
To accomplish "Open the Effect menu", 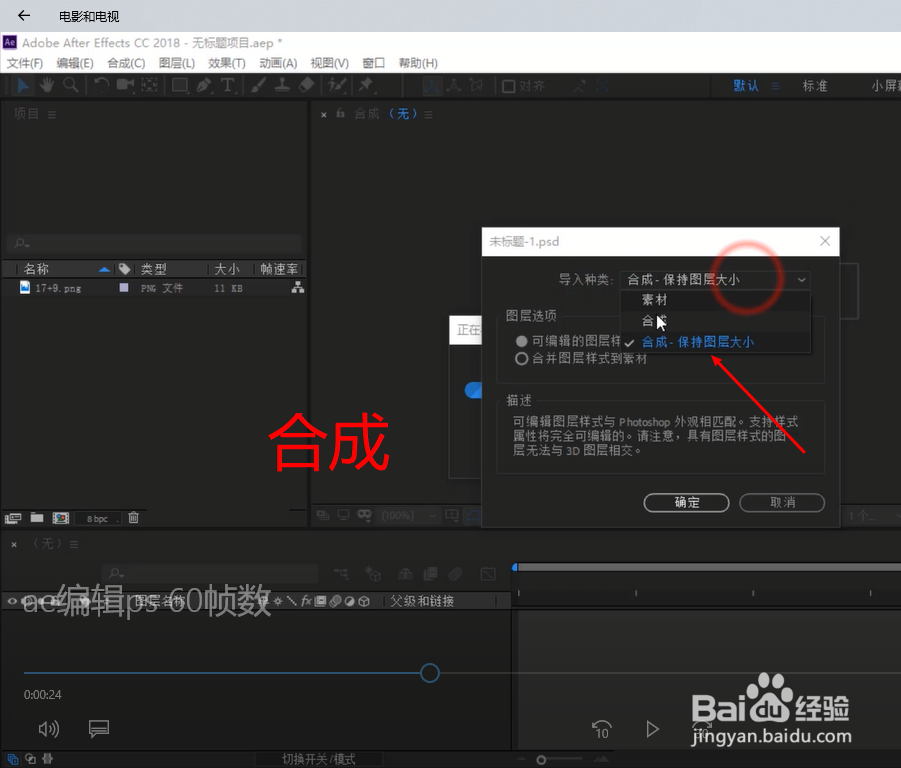I will [x=226, y=63].
